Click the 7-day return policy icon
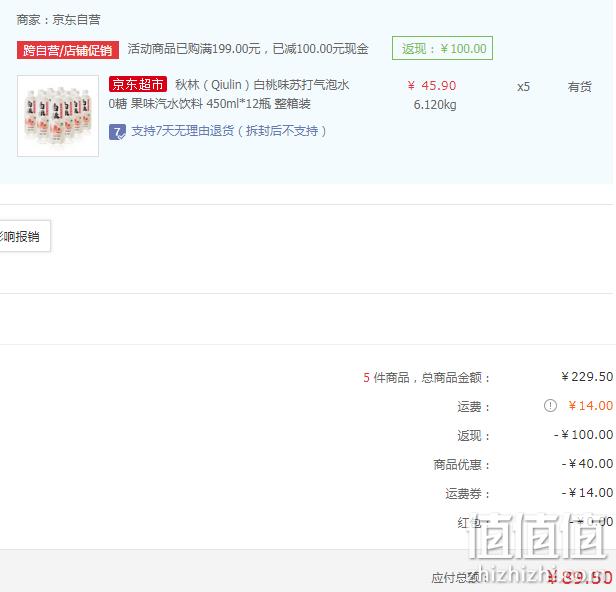 coord(117,132)
